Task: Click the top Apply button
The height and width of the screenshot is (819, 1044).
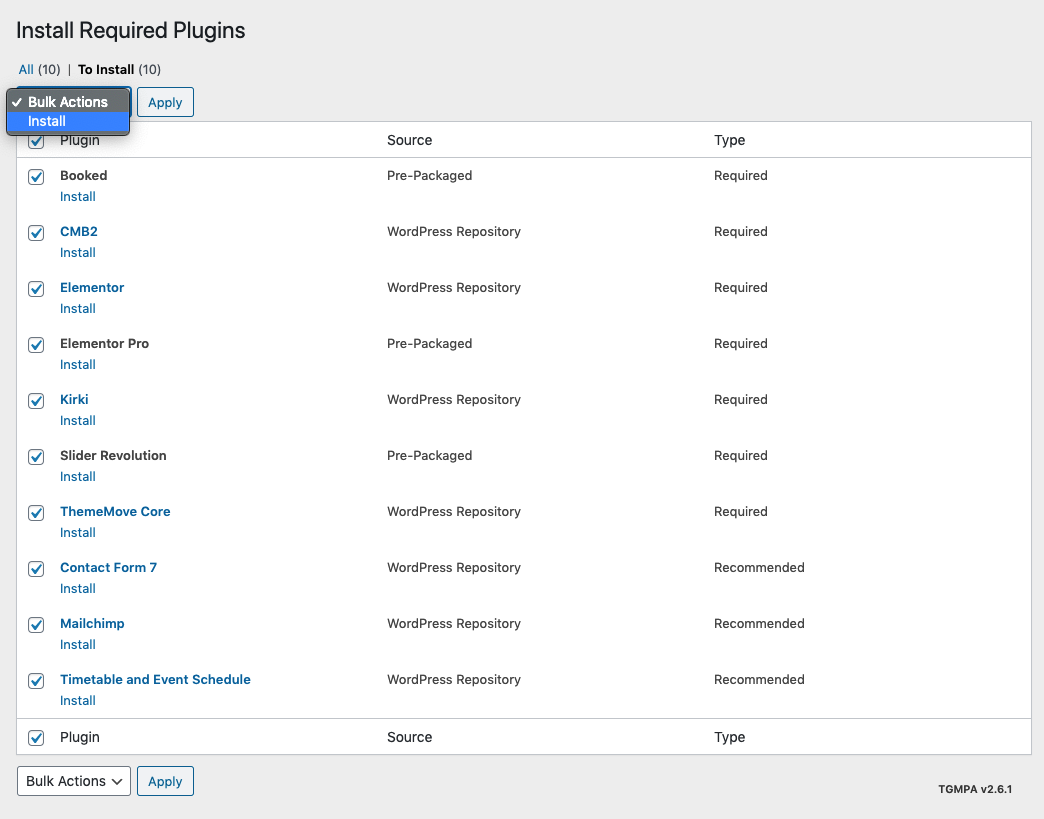Action: [x=165, y=102]
